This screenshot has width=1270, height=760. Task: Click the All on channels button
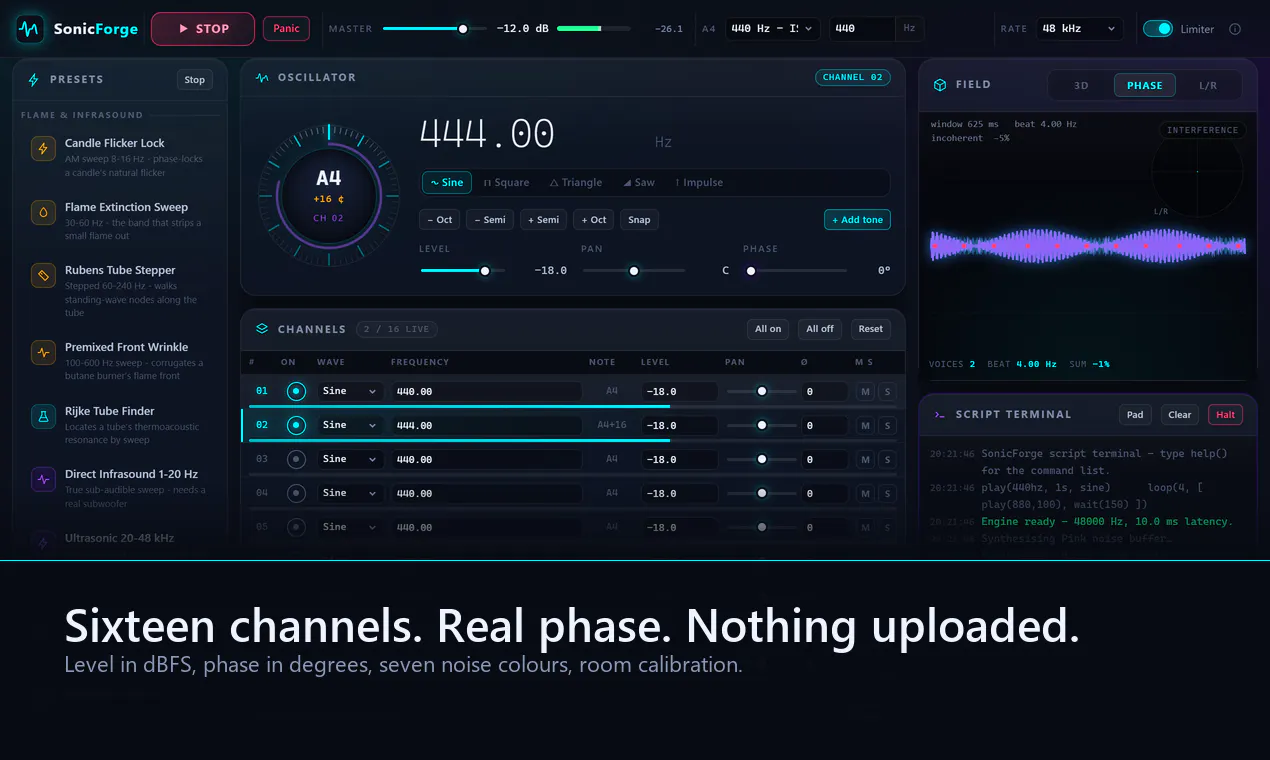coord(768,329)
